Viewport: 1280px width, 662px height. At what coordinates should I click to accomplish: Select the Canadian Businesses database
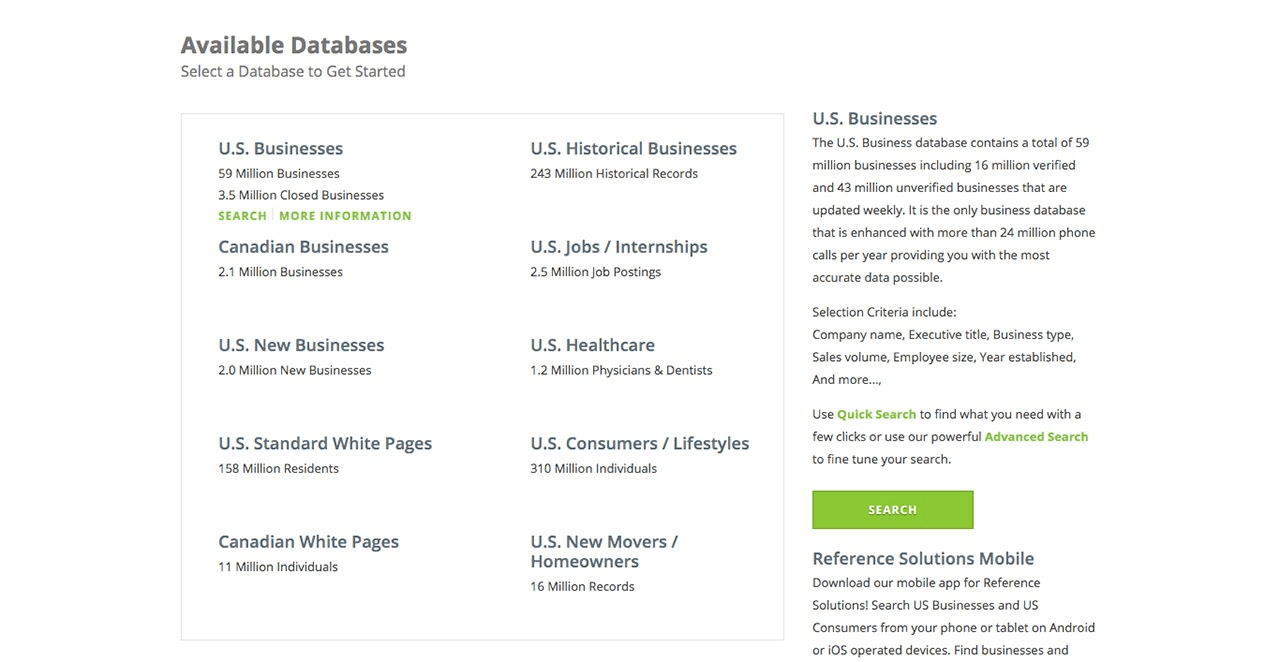pyautogui.click(x=303, y=247)
